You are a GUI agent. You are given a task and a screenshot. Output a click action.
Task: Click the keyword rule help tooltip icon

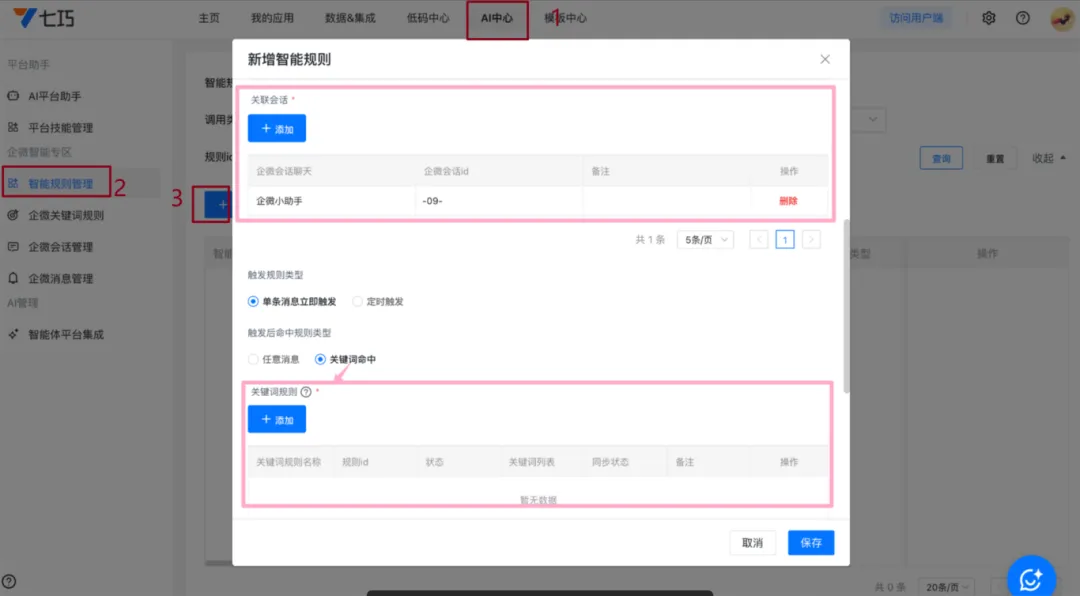click(x=306, y=392)
